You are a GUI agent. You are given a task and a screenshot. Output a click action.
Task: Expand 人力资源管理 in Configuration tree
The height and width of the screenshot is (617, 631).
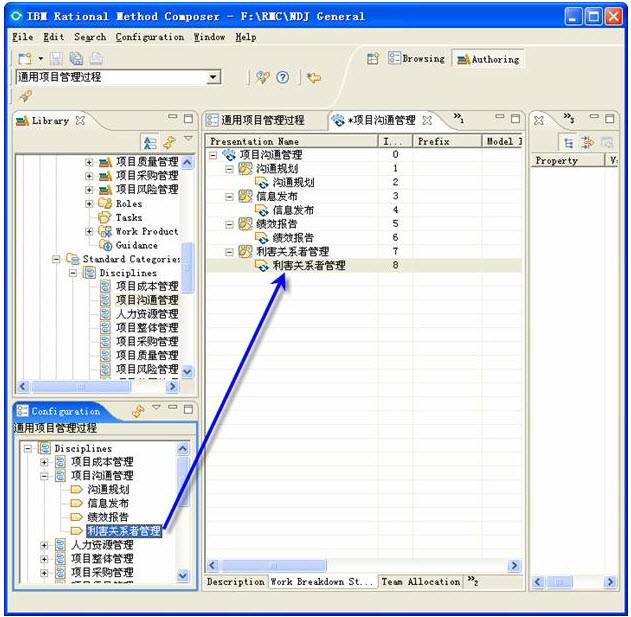point(44,546)
